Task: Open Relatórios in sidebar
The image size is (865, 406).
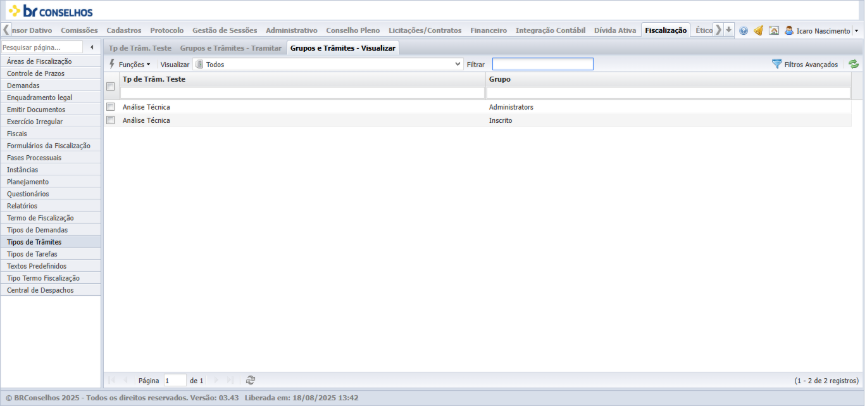Action: pyautogui.click(x=51, y=206)
